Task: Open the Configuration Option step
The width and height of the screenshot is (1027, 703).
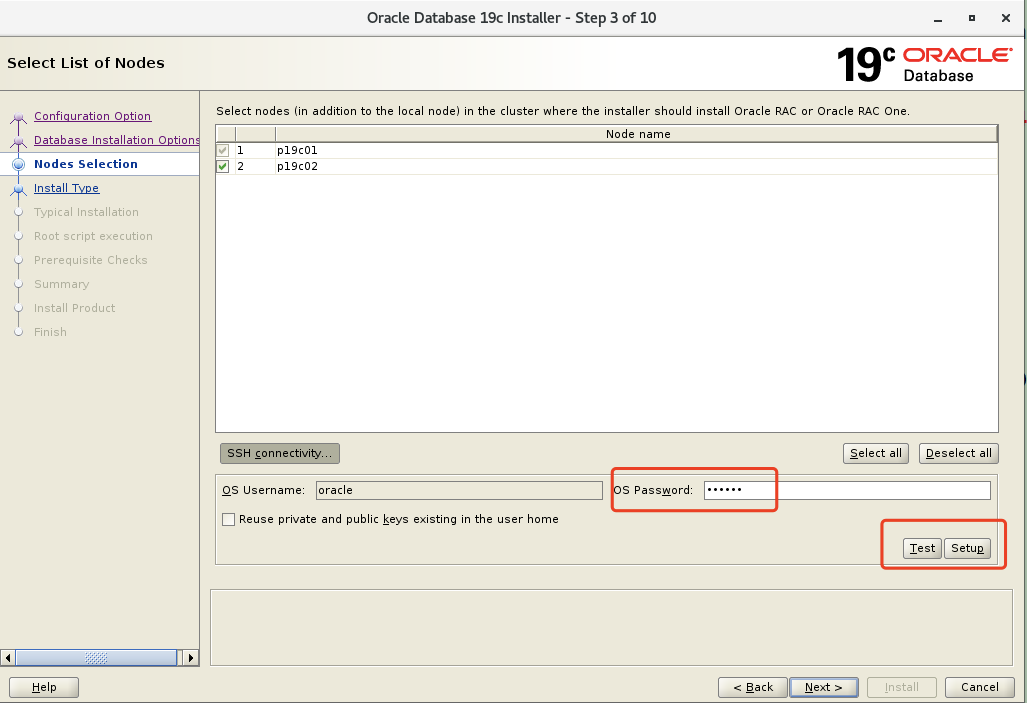Action: [x=92, y=116]
